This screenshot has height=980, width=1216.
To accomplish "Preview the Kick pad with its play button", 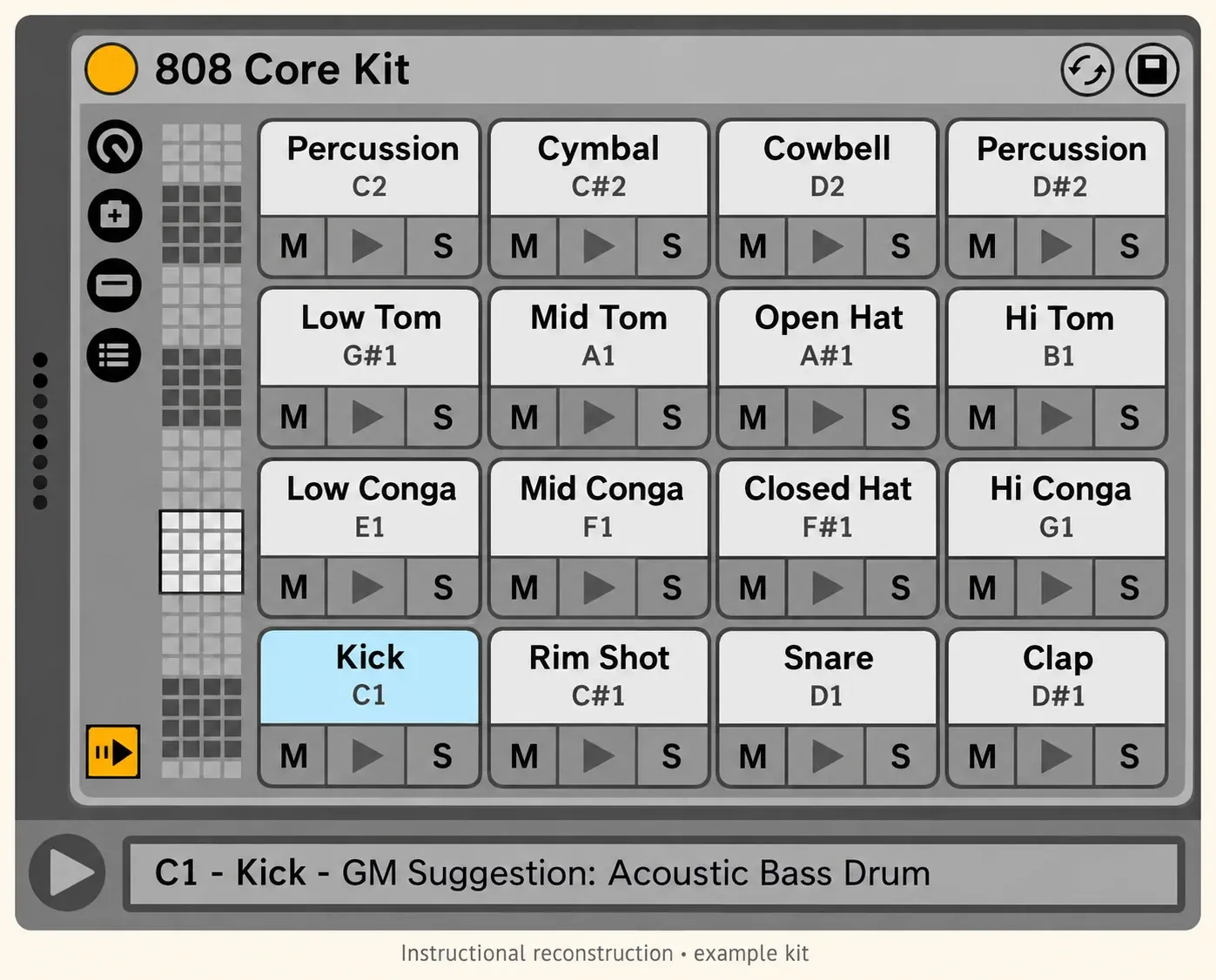I will (x=366, y=756).
